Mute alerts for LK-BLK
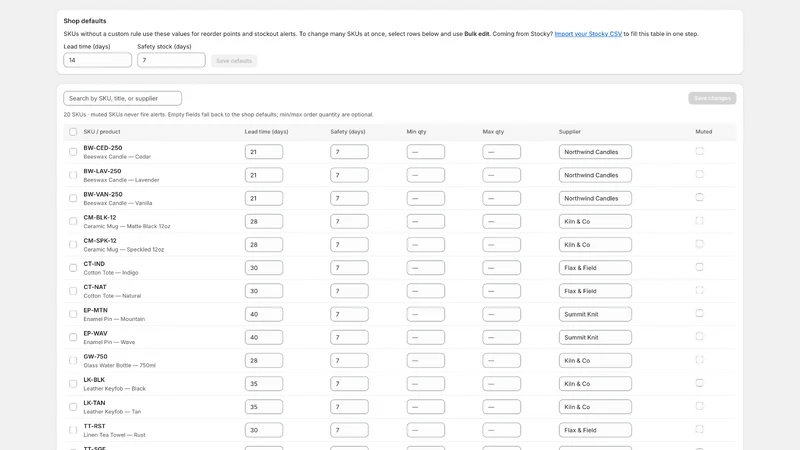Viewport: 800px width, 450px height. (699, 383)
